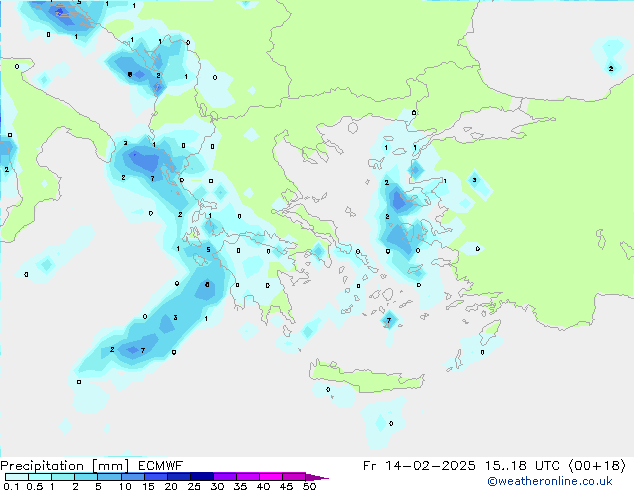
Task: Click the legend value '45'
Action: pyautogui.click(x=286, y=486)
